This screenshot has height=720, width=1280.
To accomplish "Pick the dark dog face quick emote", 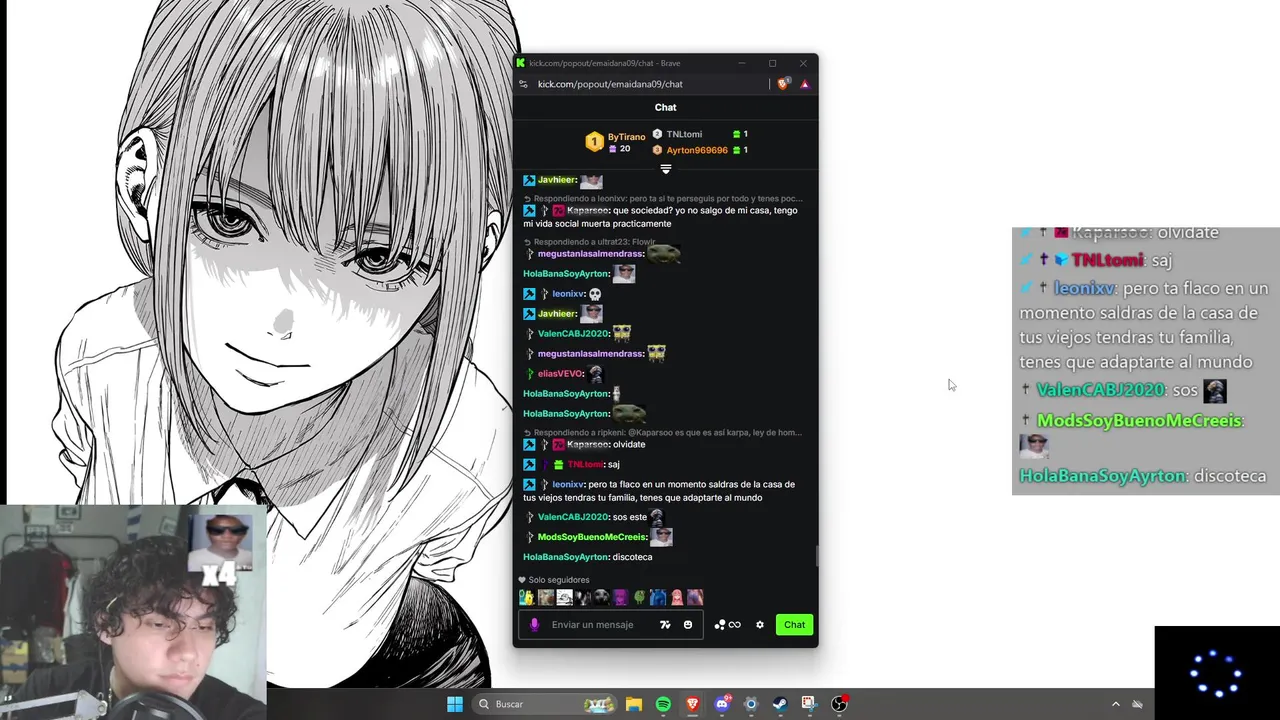I will [601, 597].
